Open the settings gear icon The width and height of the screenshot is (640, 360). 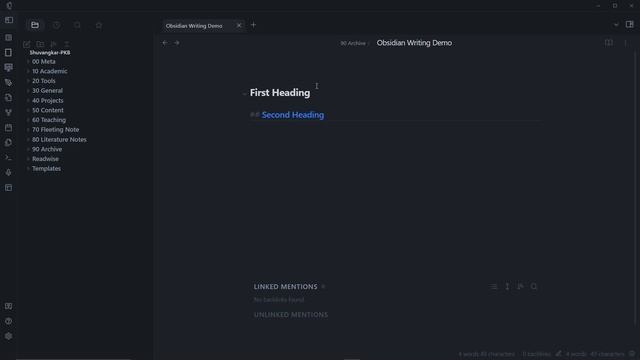pos(9,336)
